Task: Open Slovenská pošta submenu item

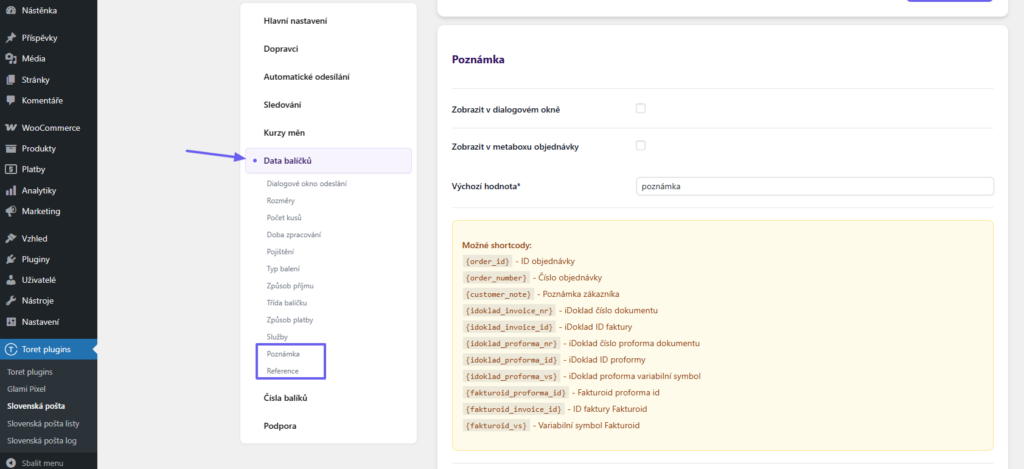Action: [x=36, y=406]
